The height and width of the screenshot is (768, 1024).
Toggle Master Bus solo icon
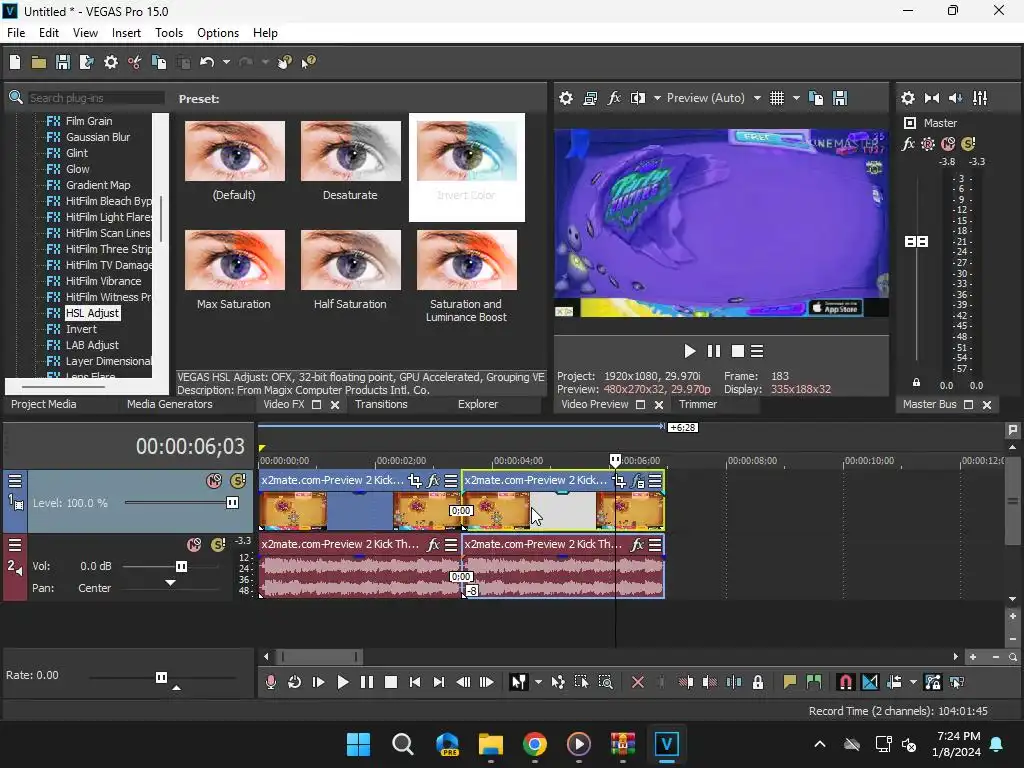tap(968, 144)
